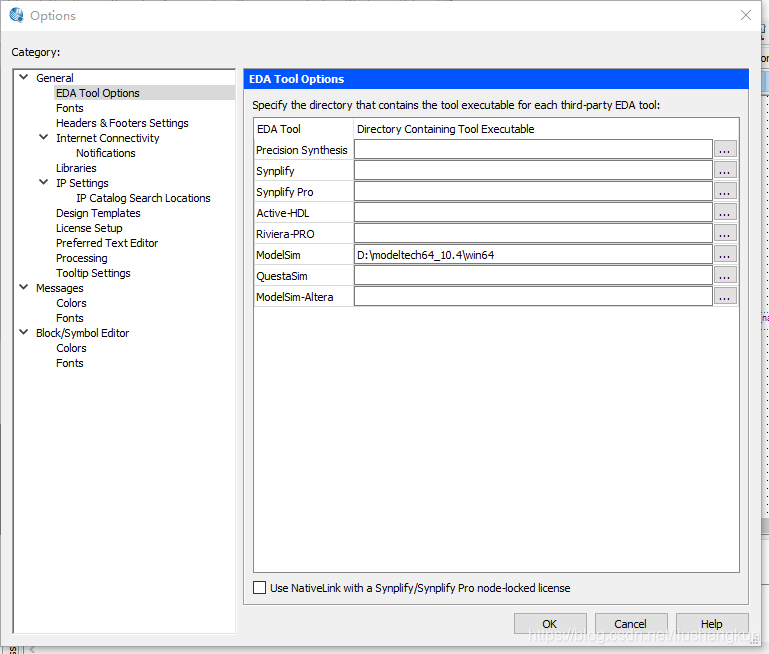Browse for Synplify Pro directory
The height and width of the screenshot is (654, 769).
(725, 192)
